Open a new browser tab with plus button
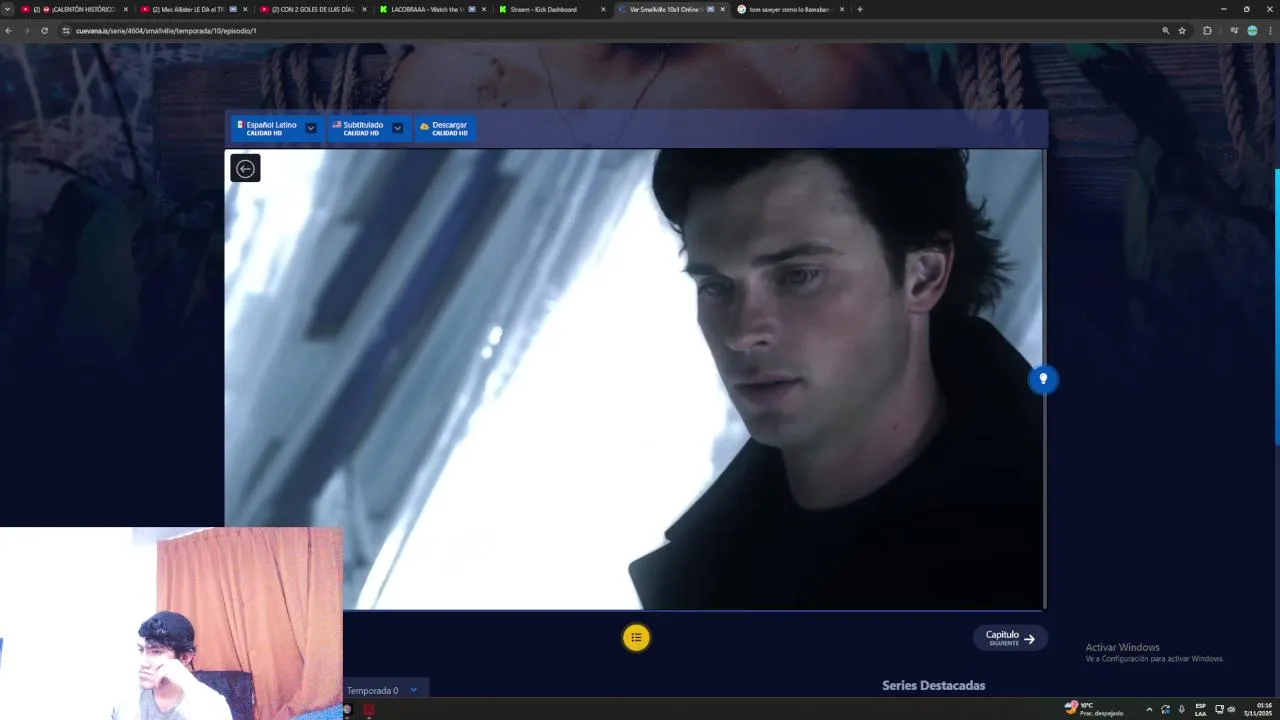 tap(860, 9)
